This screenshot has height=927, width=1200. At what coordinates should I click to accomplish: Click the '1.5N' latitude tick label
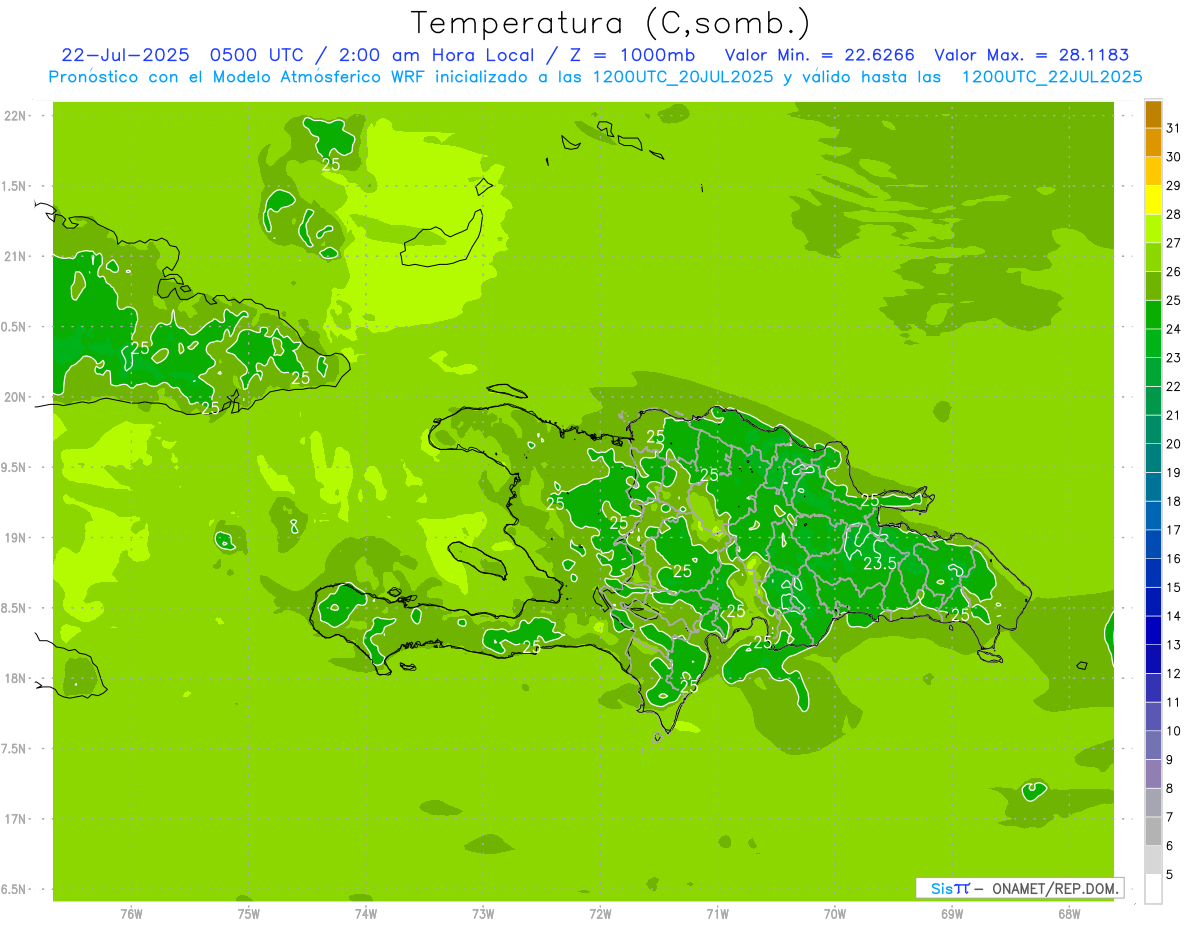[15, 186]
